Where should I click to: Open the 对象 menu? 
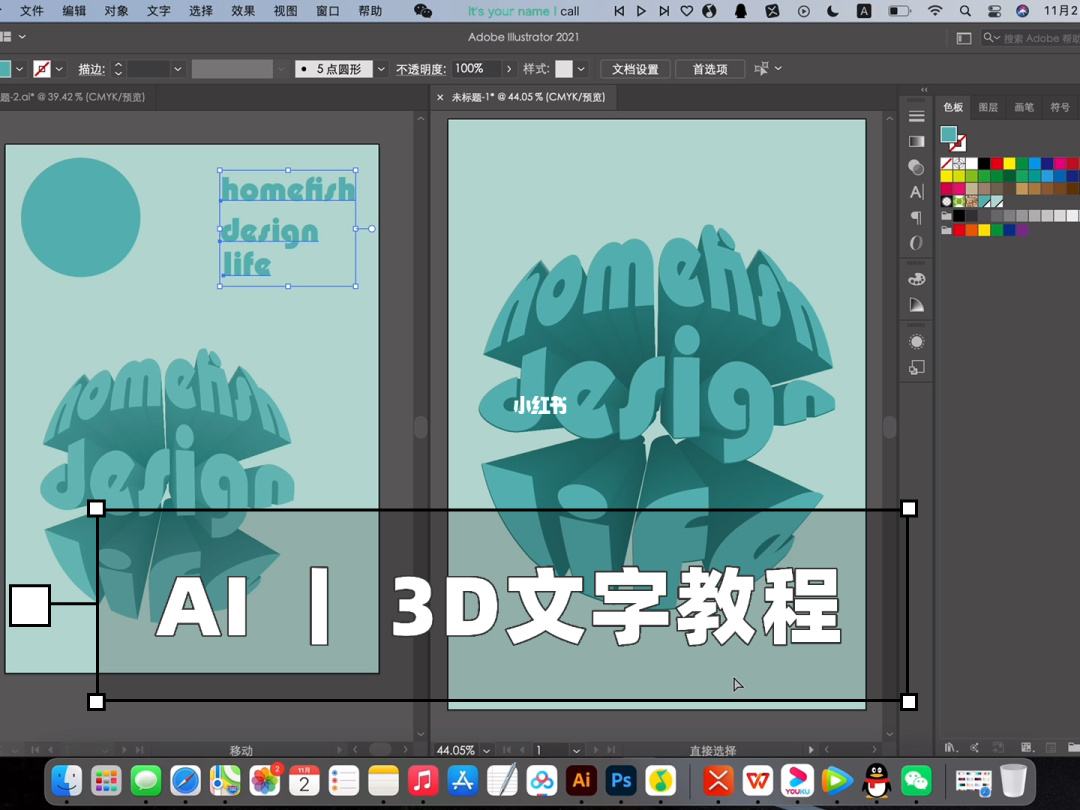[x=116, y=11]
